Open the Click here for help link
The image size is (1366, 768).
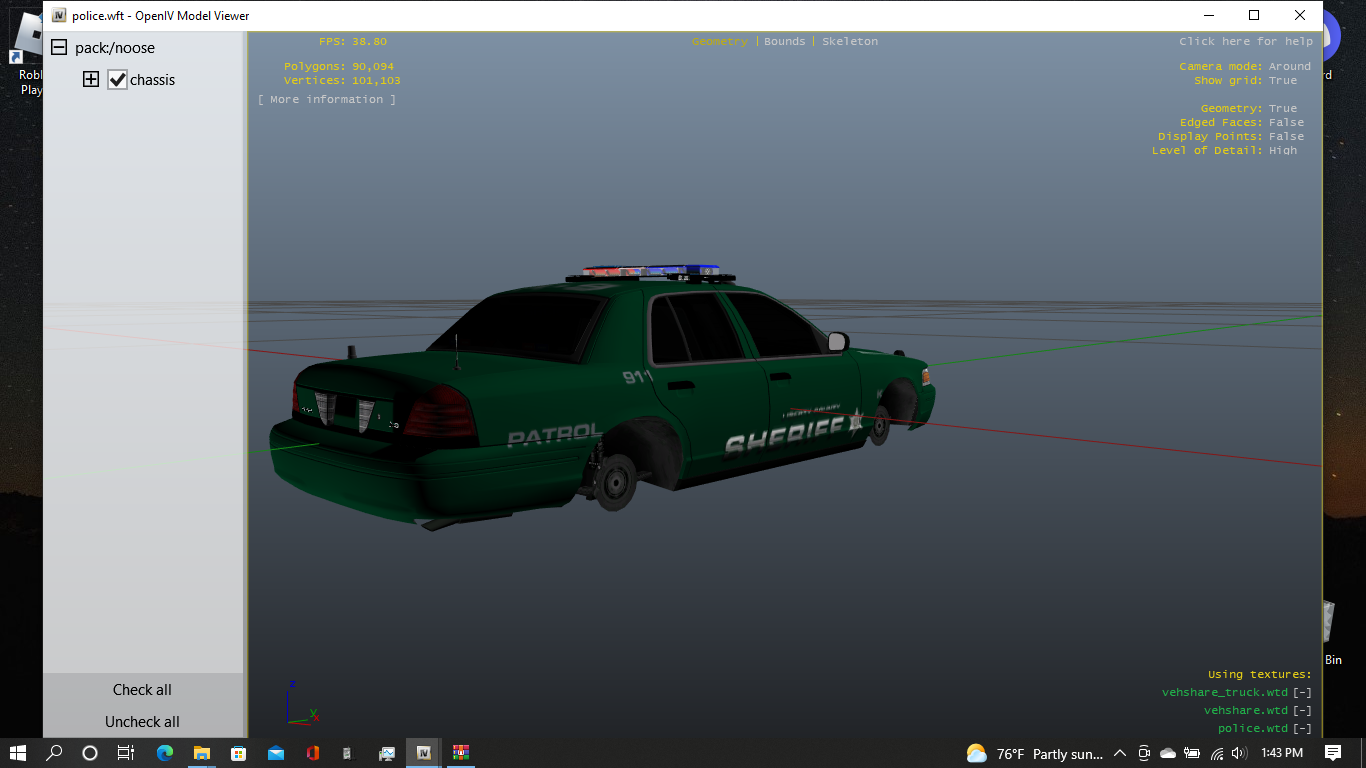[x=1246, y=41]
